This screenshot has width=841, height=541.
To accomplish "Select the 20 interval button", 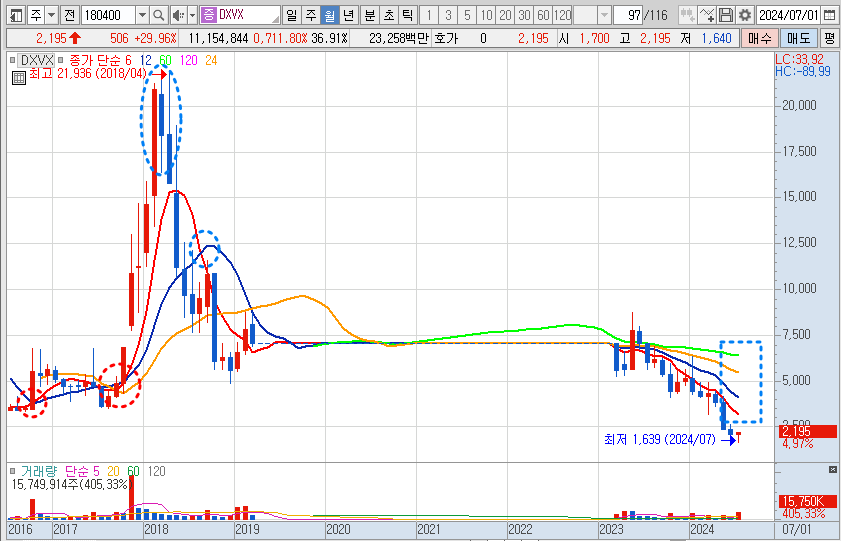I will 505,15.
